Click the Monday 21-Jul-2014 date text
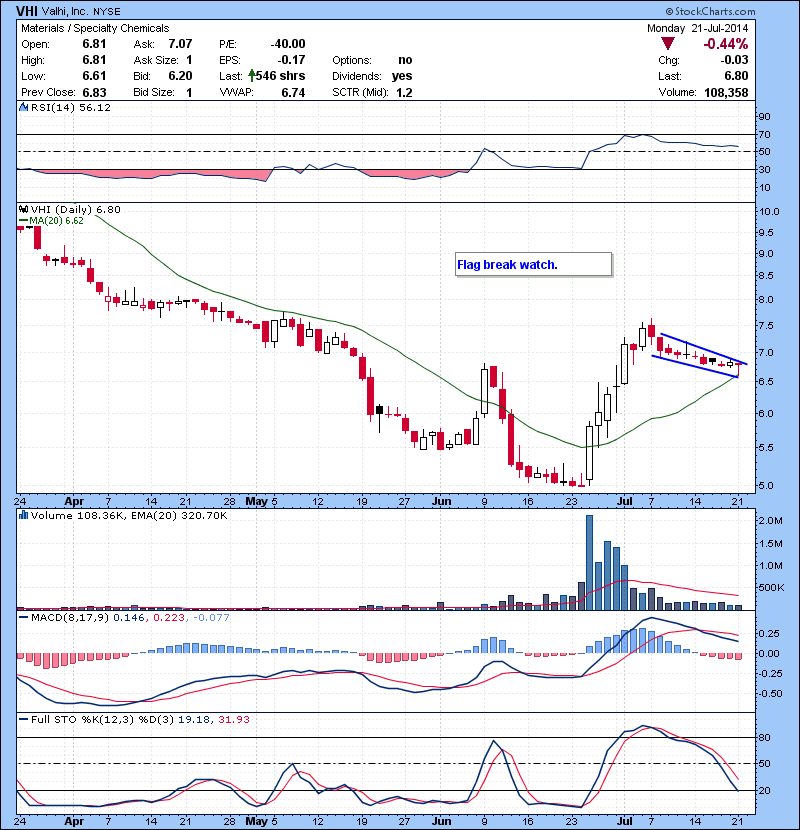This screenshot has height=830, width=800. (697, 28)
